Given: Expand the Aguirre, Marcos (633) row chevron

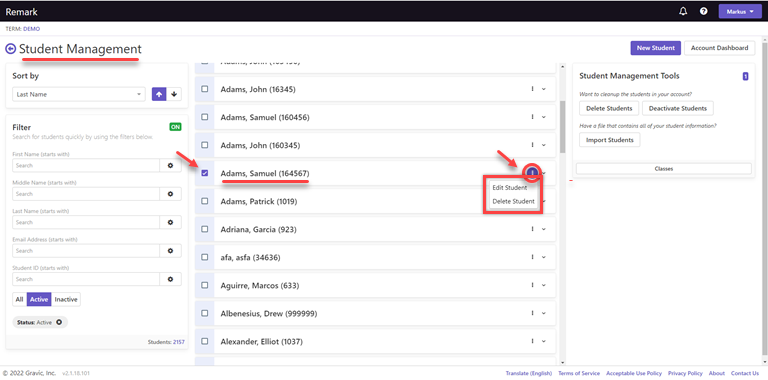Looking at the screenshot, I should 544,285.
